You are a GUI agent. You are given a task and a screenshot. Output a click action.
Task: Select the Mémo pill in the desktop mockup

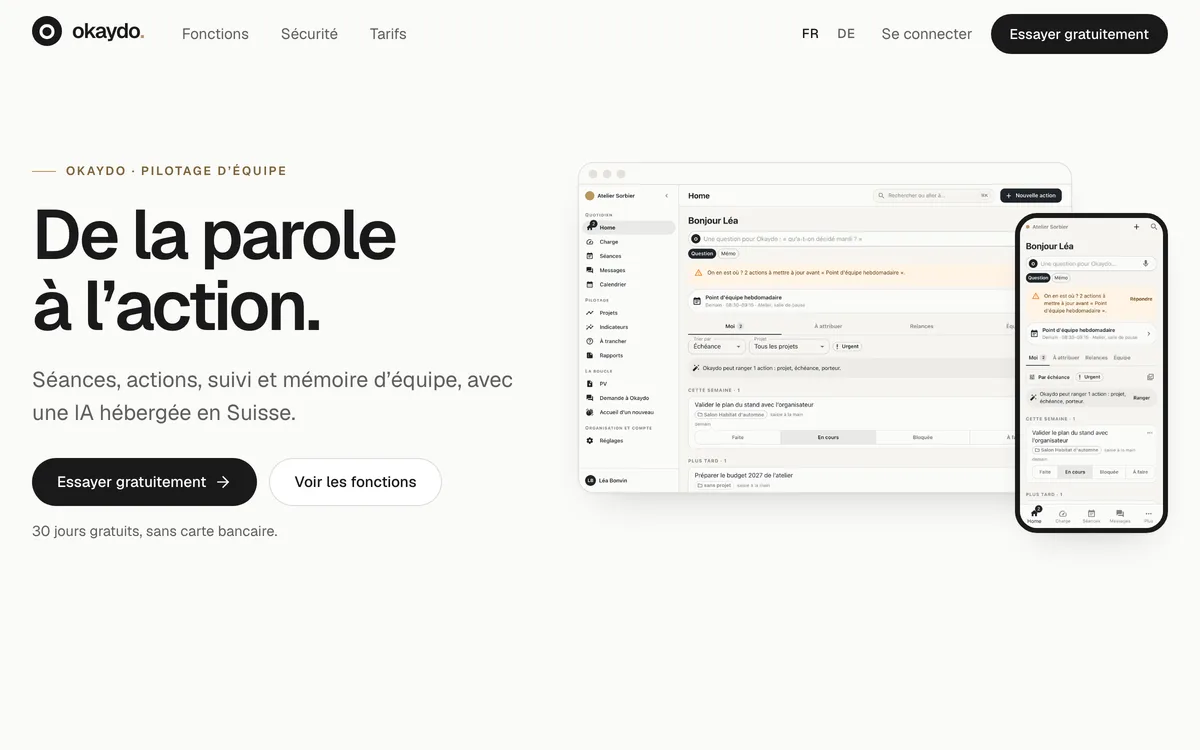click(x=728, y=254)
